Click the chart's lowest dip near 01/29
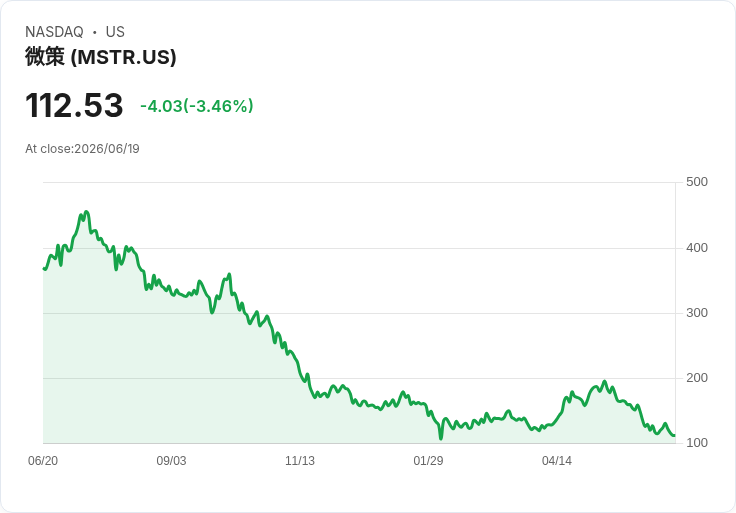Screen dimensions: 736x513 pyautogui.click(x=441, y=438)
